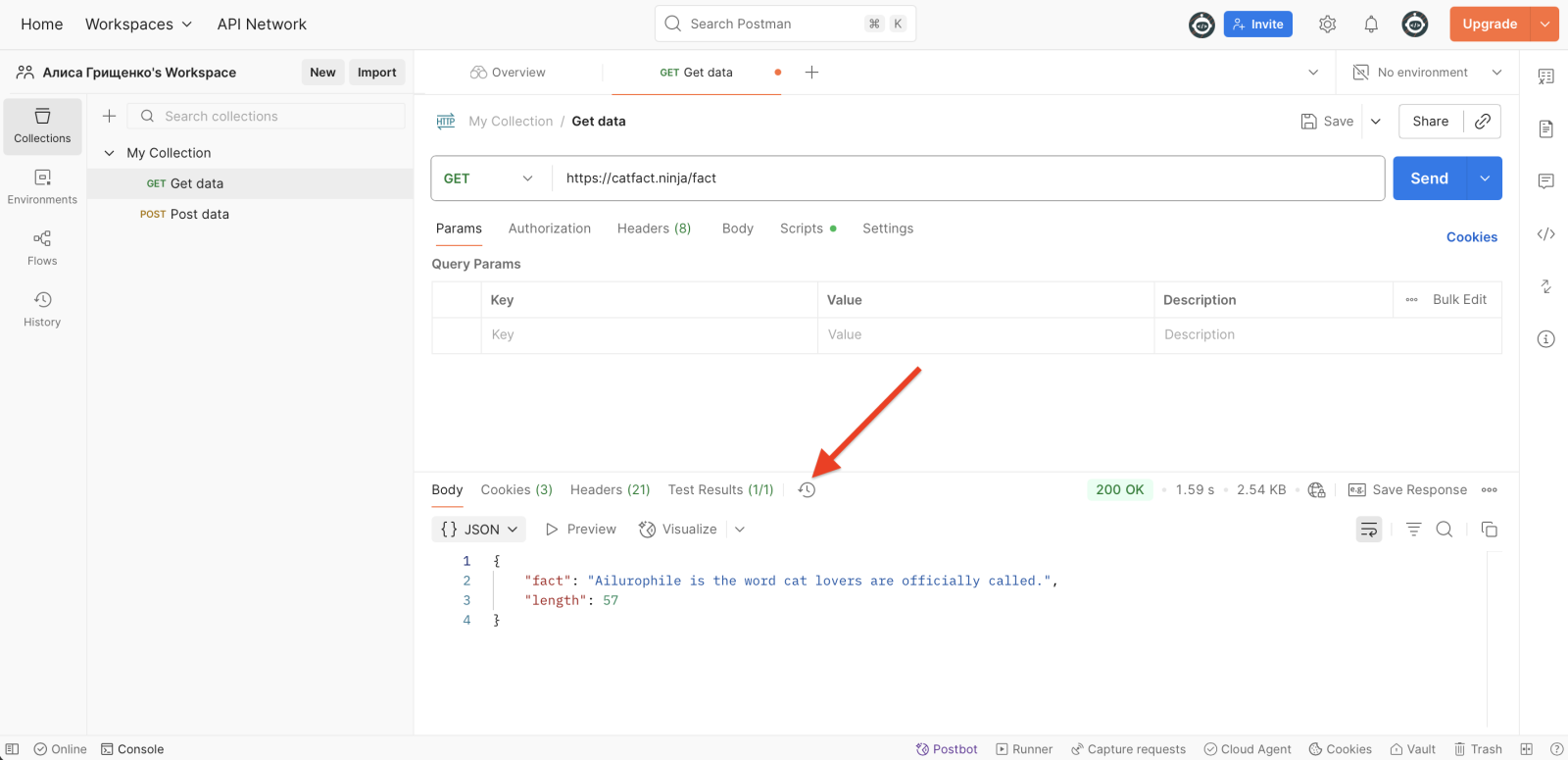Viewport: 1568px width, 760px height.
Task: Click the Send button
Action: (1430, 178)
